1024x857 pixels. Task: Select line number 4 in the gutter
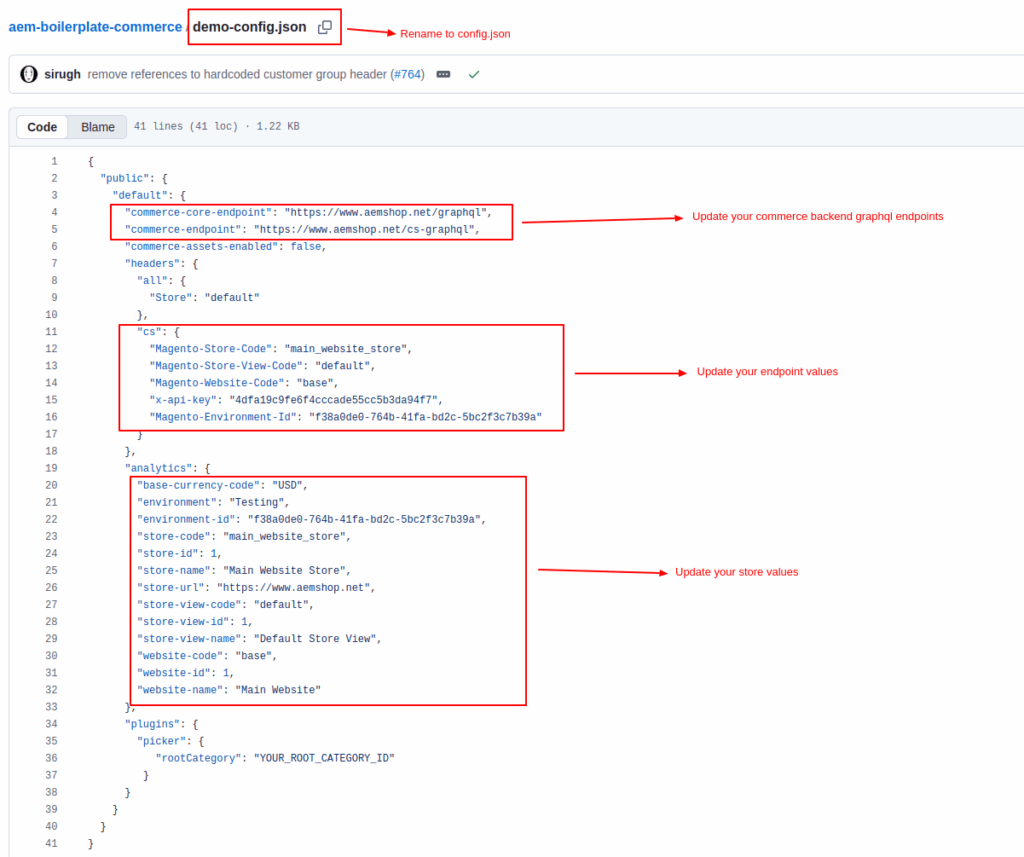coord(53,212)
